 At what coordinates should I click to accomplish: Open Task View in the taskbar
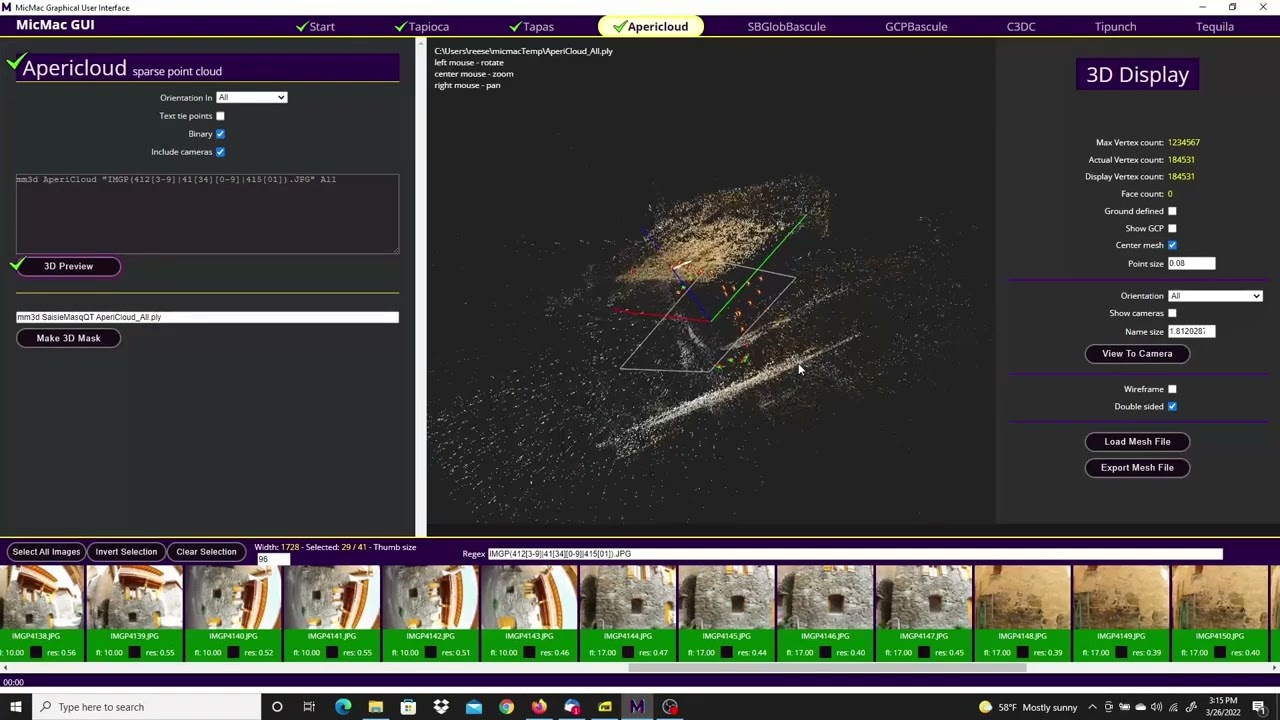[x=309, y=707]
